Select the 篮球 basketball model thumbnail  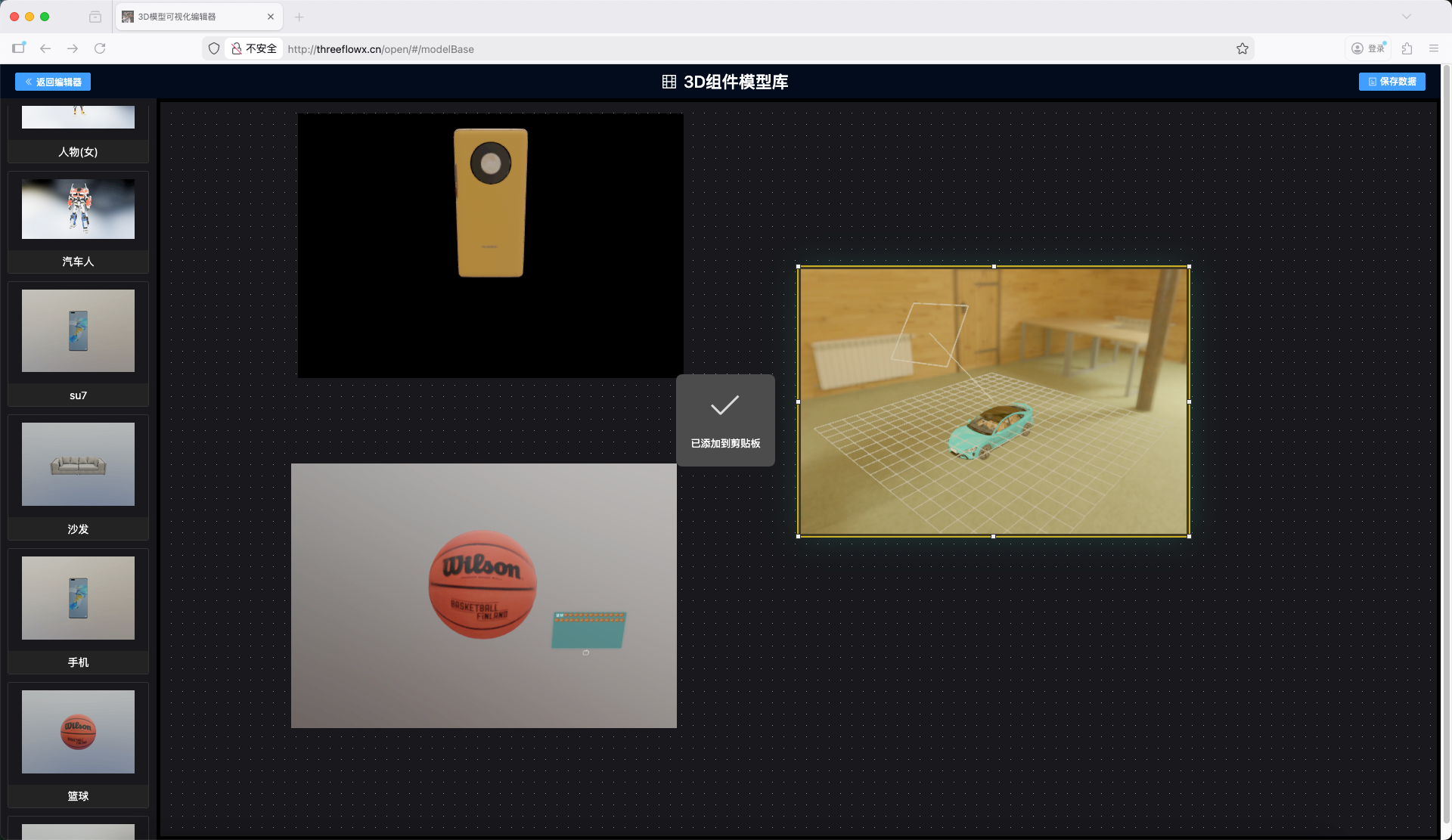click(x=78, y=732)
